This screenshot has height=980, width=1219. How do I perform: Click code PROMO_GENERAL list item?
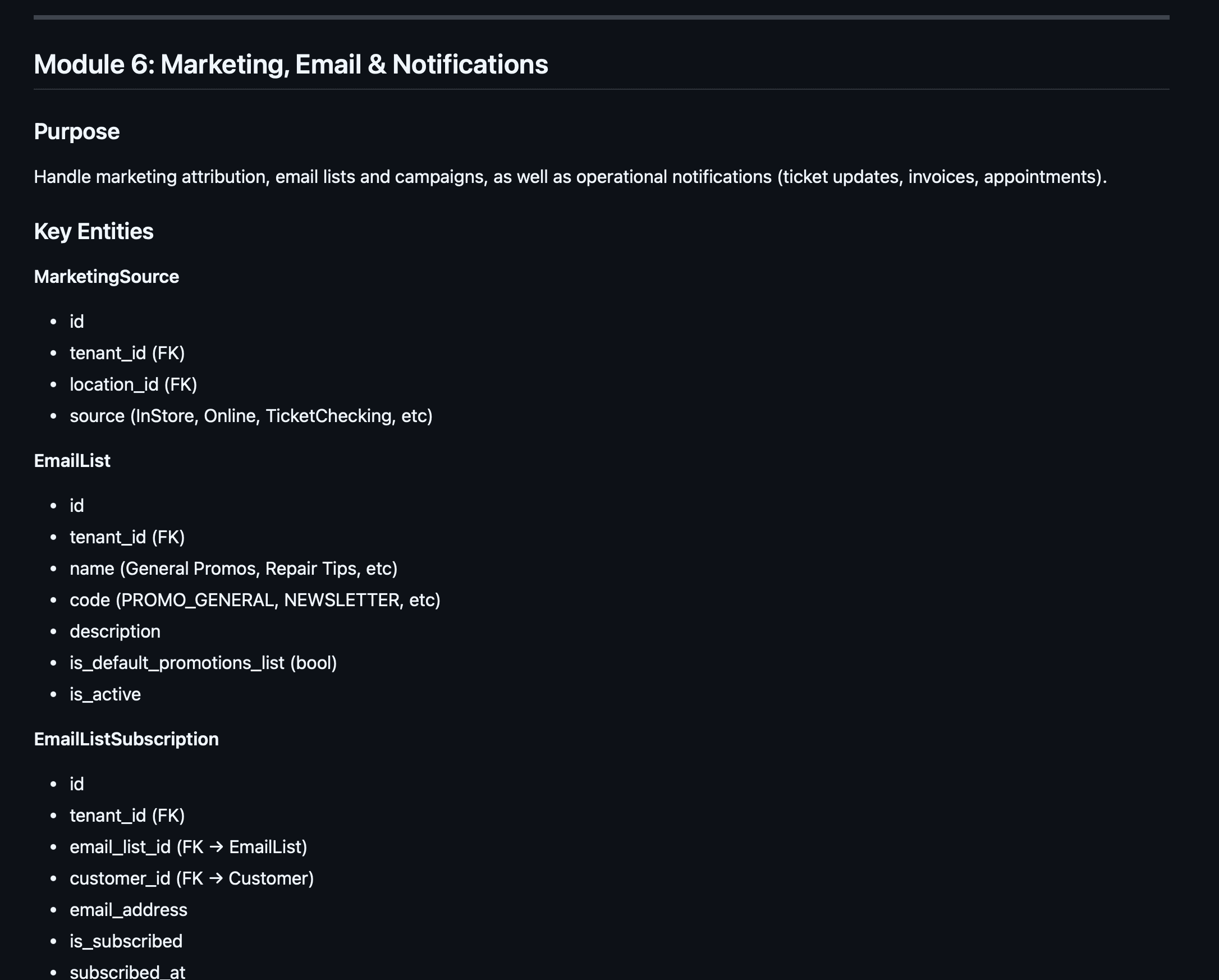pos(254,600)
